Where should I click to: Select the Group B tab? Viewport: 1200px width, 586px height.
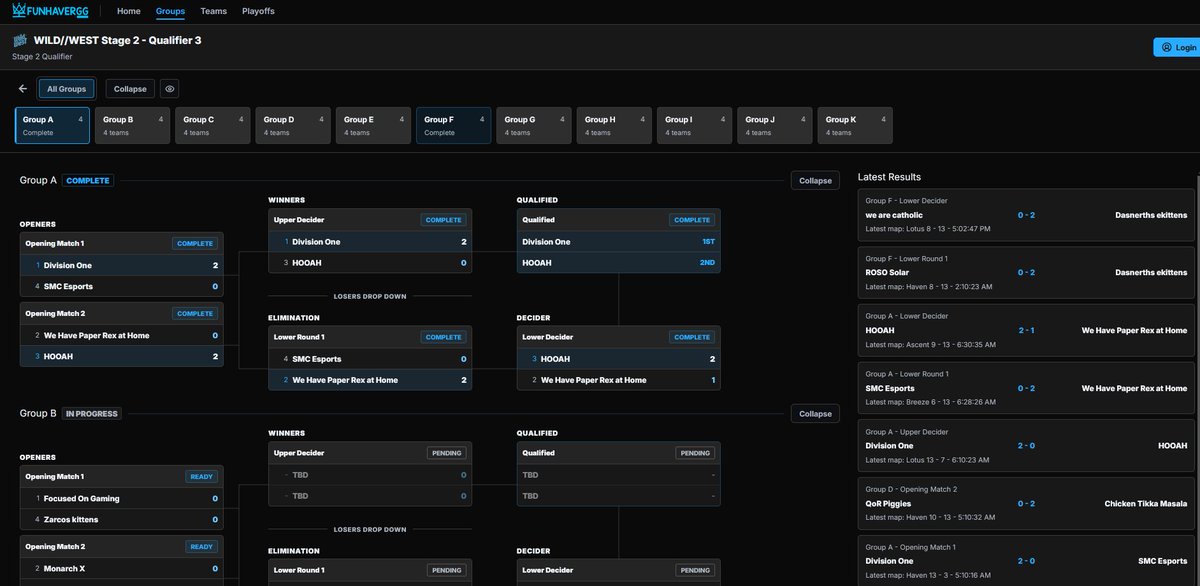coord(132,125)
